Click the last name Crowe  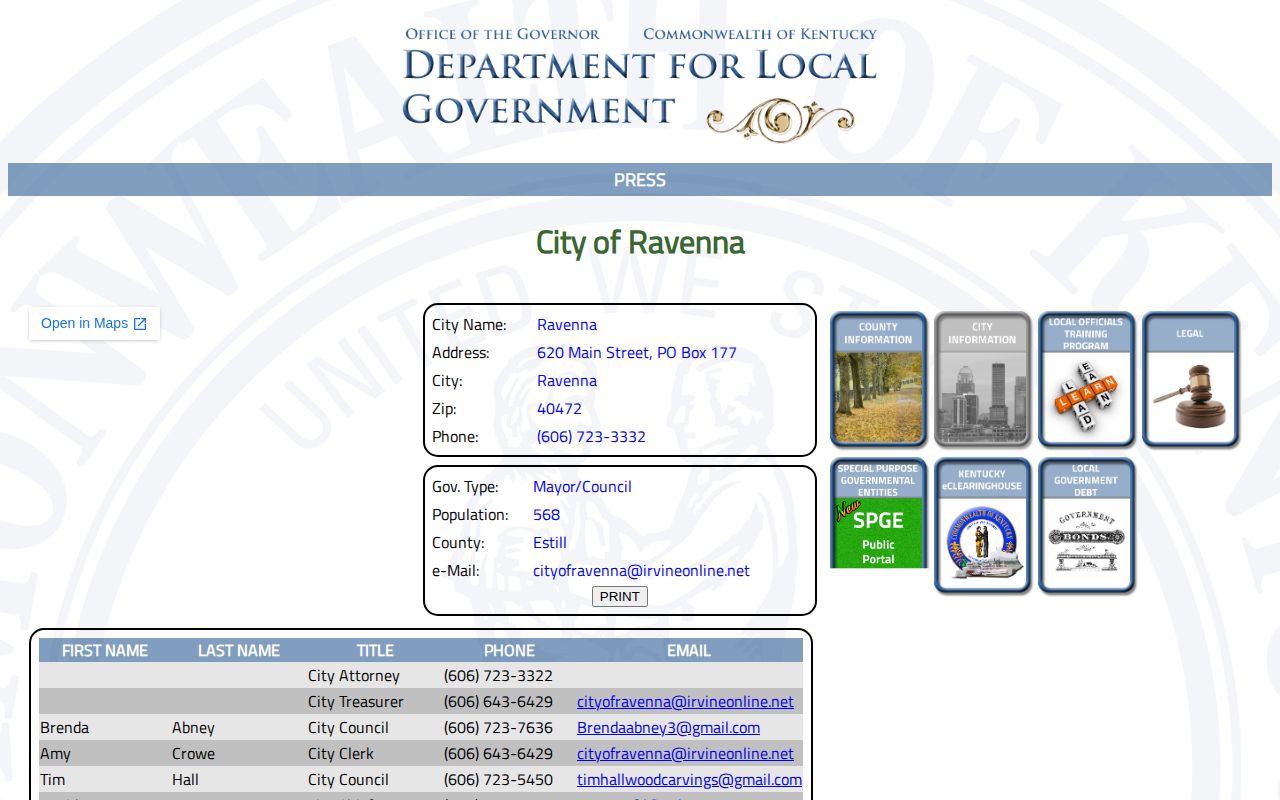tap(193, 754)
